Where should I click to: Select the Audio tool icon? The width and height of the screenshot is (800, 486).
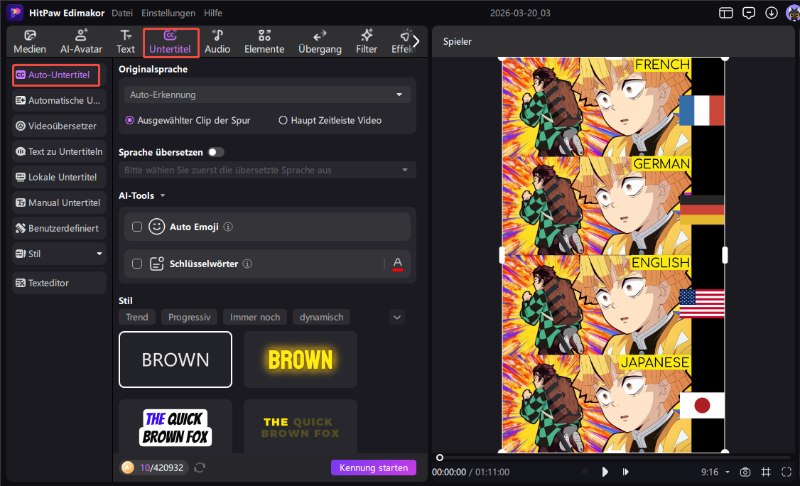click(x=217, y=41)
